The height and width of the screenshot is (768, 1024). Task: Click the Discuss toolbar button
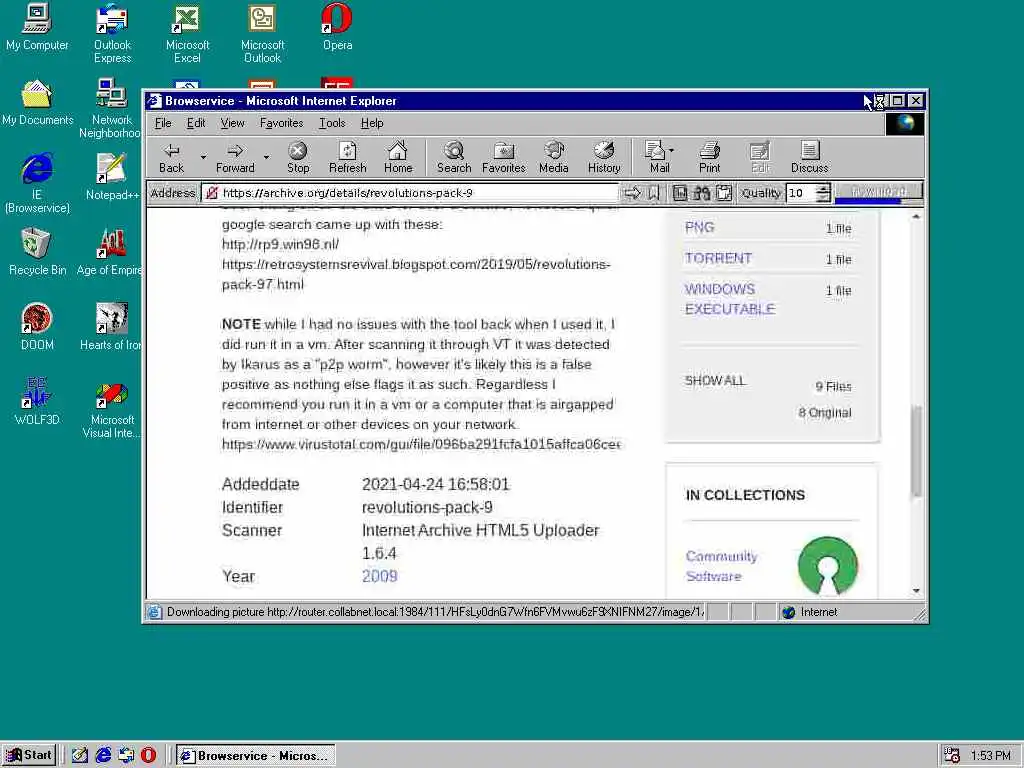810,158
